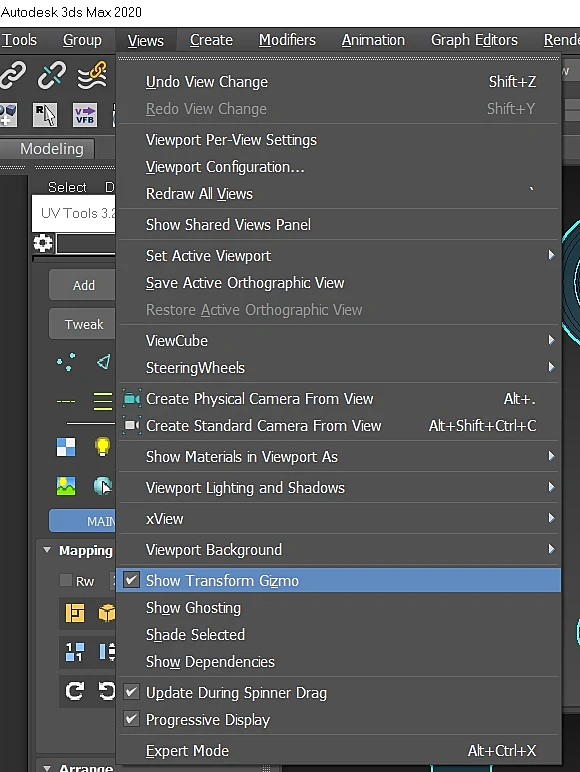Click the gear settings icon under UV Tools
Image resolution: width=580 pixels, height=772 pixels.
click(42, 243)
